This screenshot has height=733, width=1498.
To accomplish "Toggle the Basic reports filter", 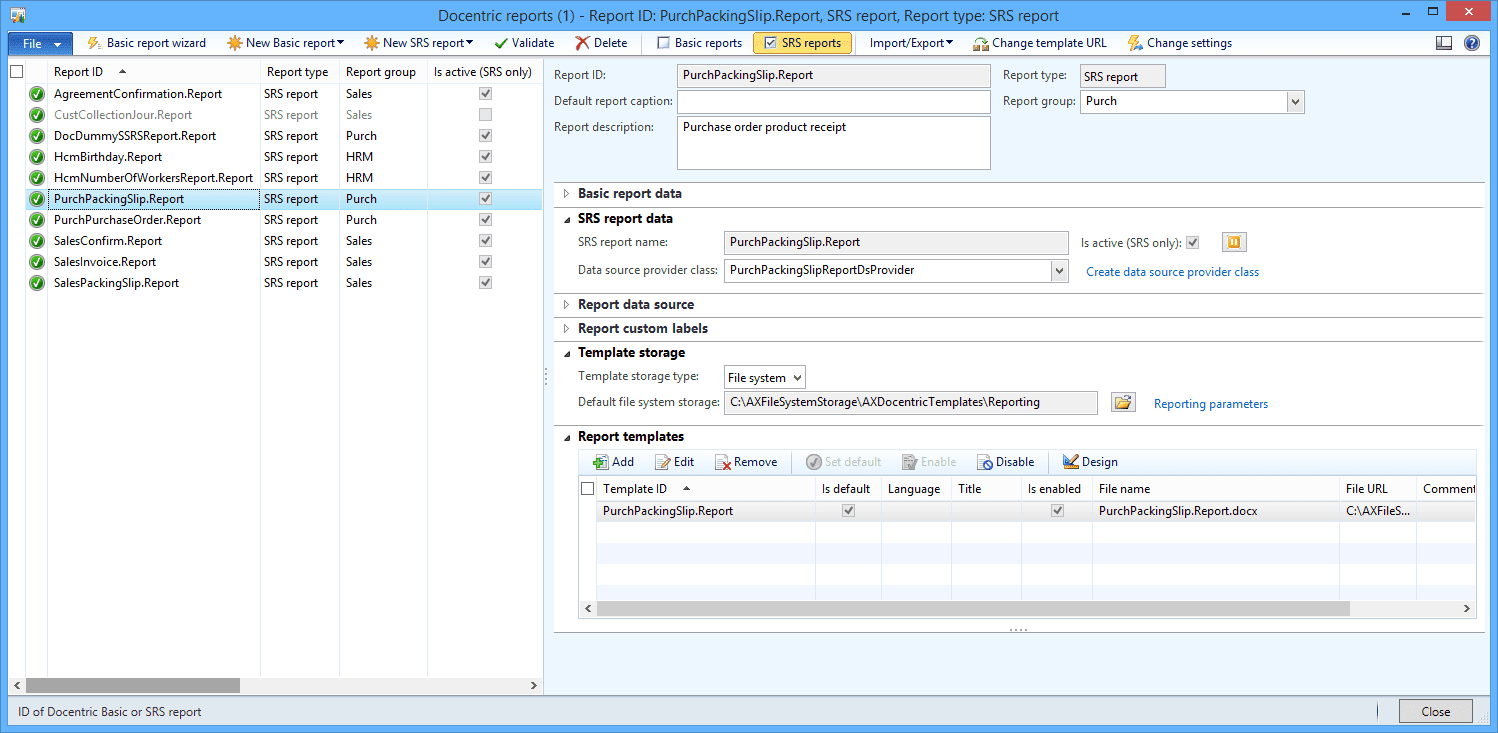I will (x=699, y=43).
